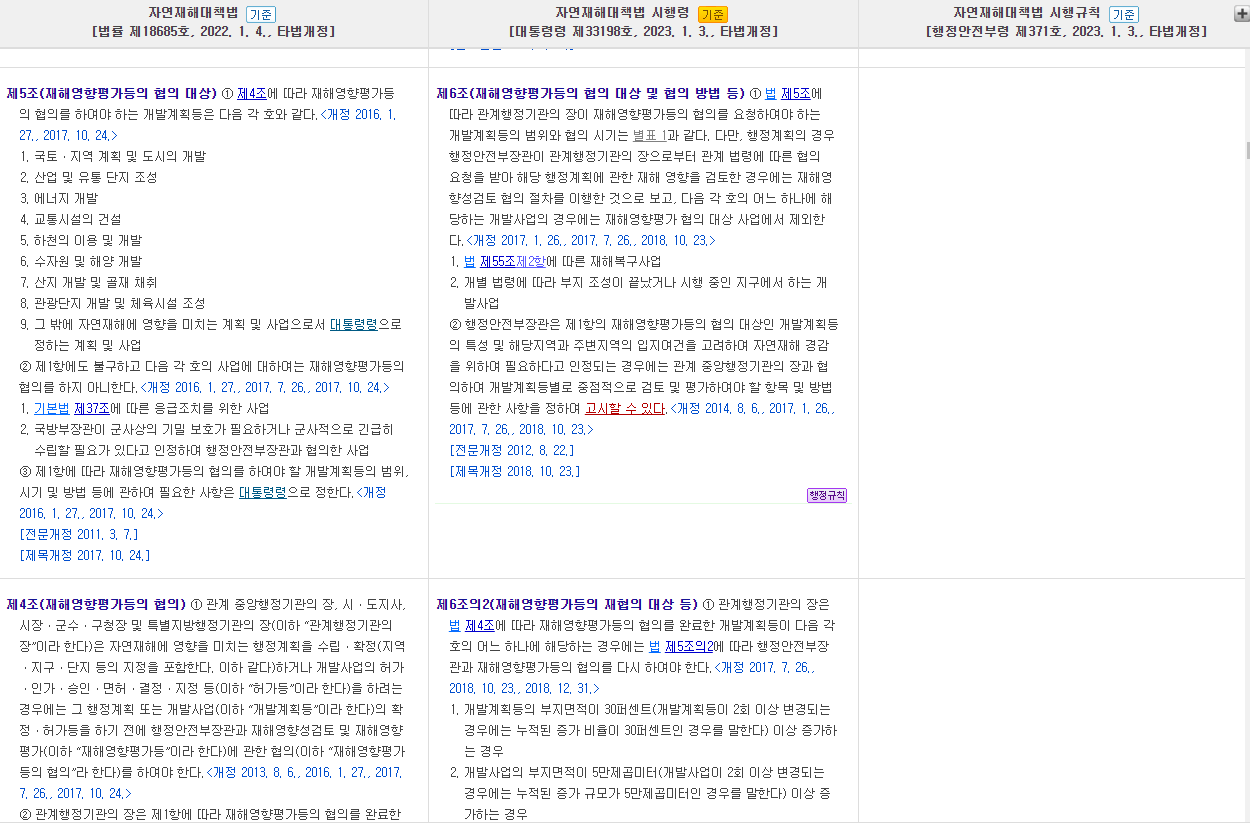Open 법 link before 제5조의2
Image resolution: width=1250 pixels, height=831 pixels.
655,646
